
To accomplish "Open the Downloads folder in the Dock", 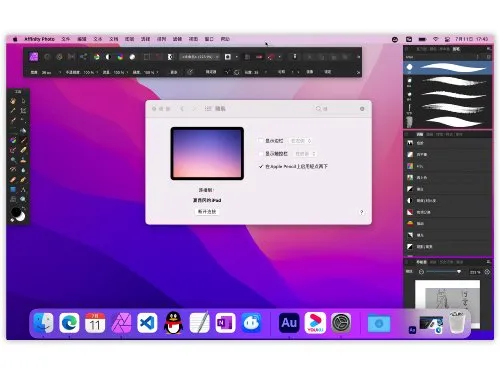I will pyautogui.click(x=379, y=323).
